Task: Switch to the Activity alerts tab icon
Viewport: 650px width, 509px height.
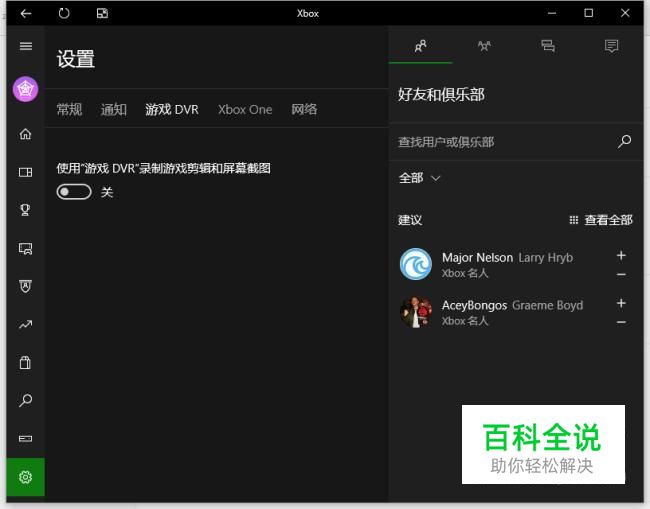Action: point(611,46)
